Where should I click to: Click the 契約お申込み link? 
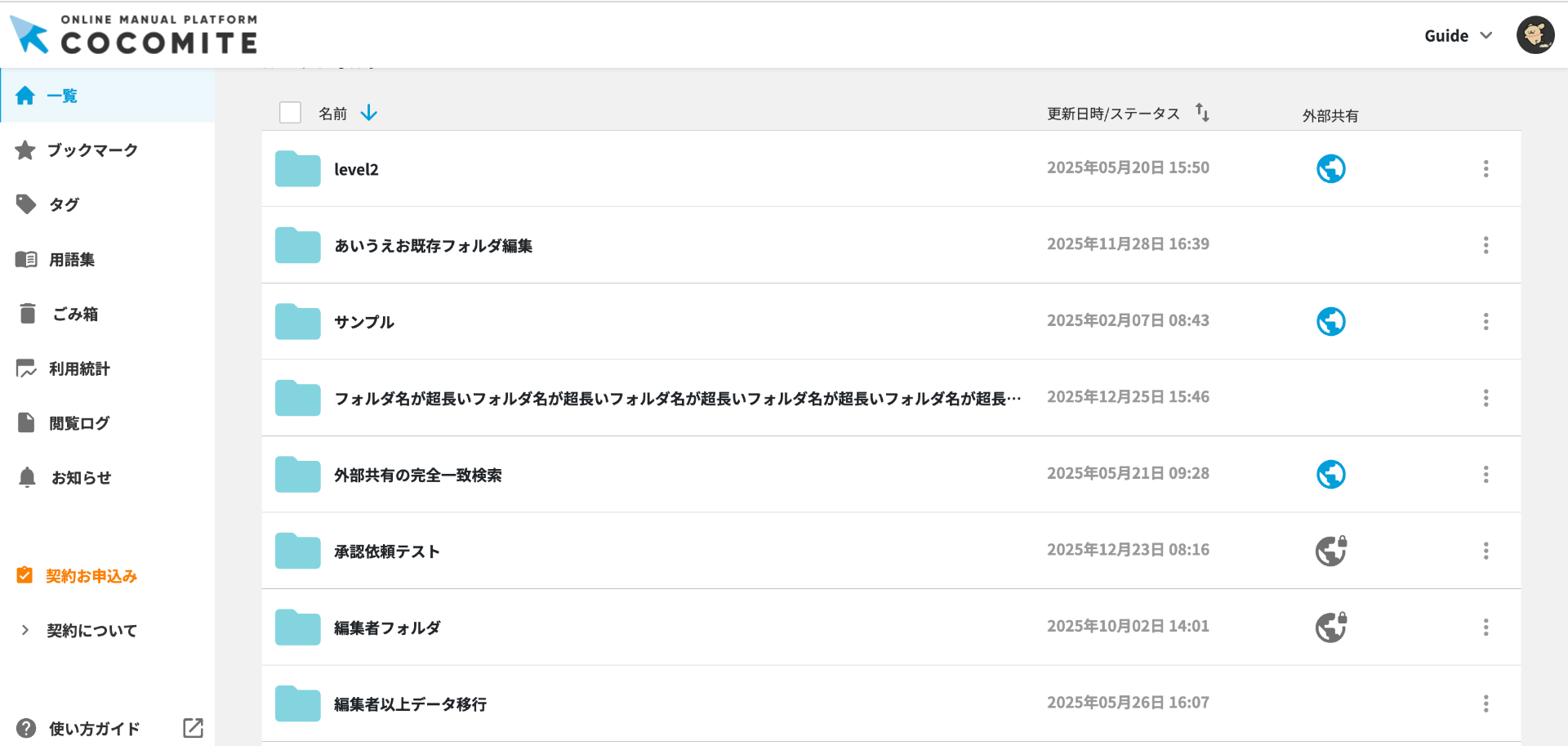pyautogui.click(x=91, y=576)
